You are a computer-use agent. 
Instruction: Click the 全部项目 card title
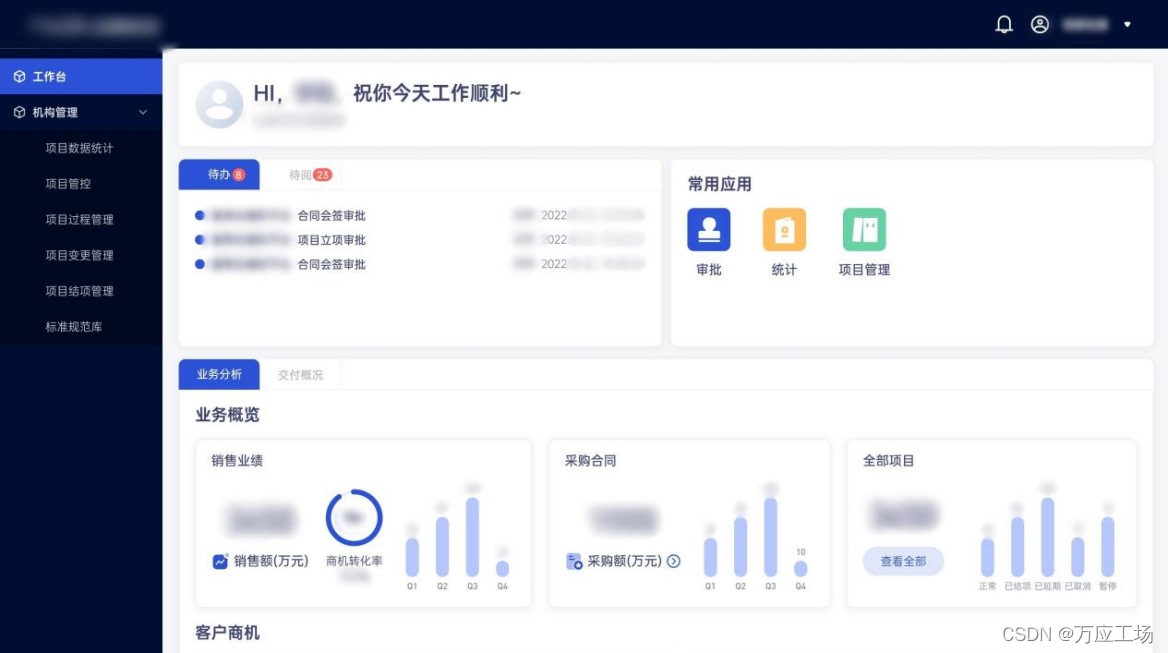[888, 461]
